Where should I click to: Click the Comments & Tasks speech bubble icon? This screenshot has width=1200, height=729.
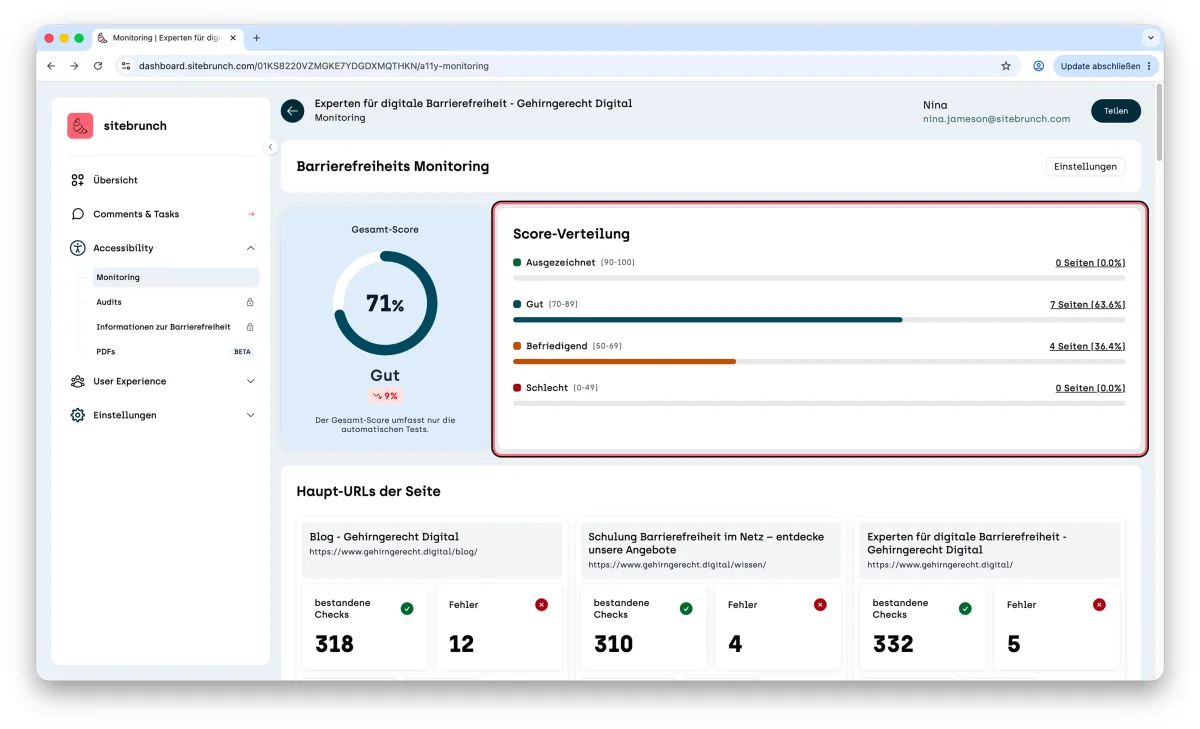pyautogui.click(x=78, y=214)
